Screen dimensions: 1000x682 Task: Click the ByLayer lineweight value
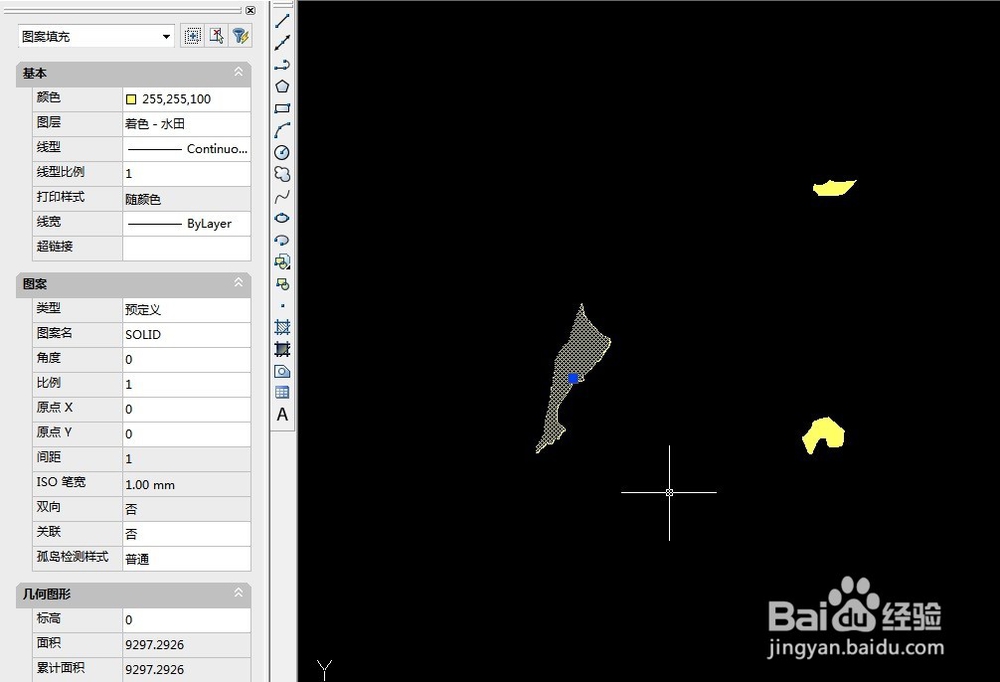[x=186, y=224]
